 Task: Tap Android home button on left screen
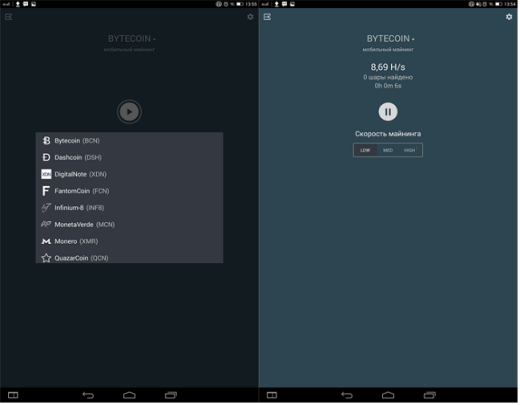pos(129,396)
